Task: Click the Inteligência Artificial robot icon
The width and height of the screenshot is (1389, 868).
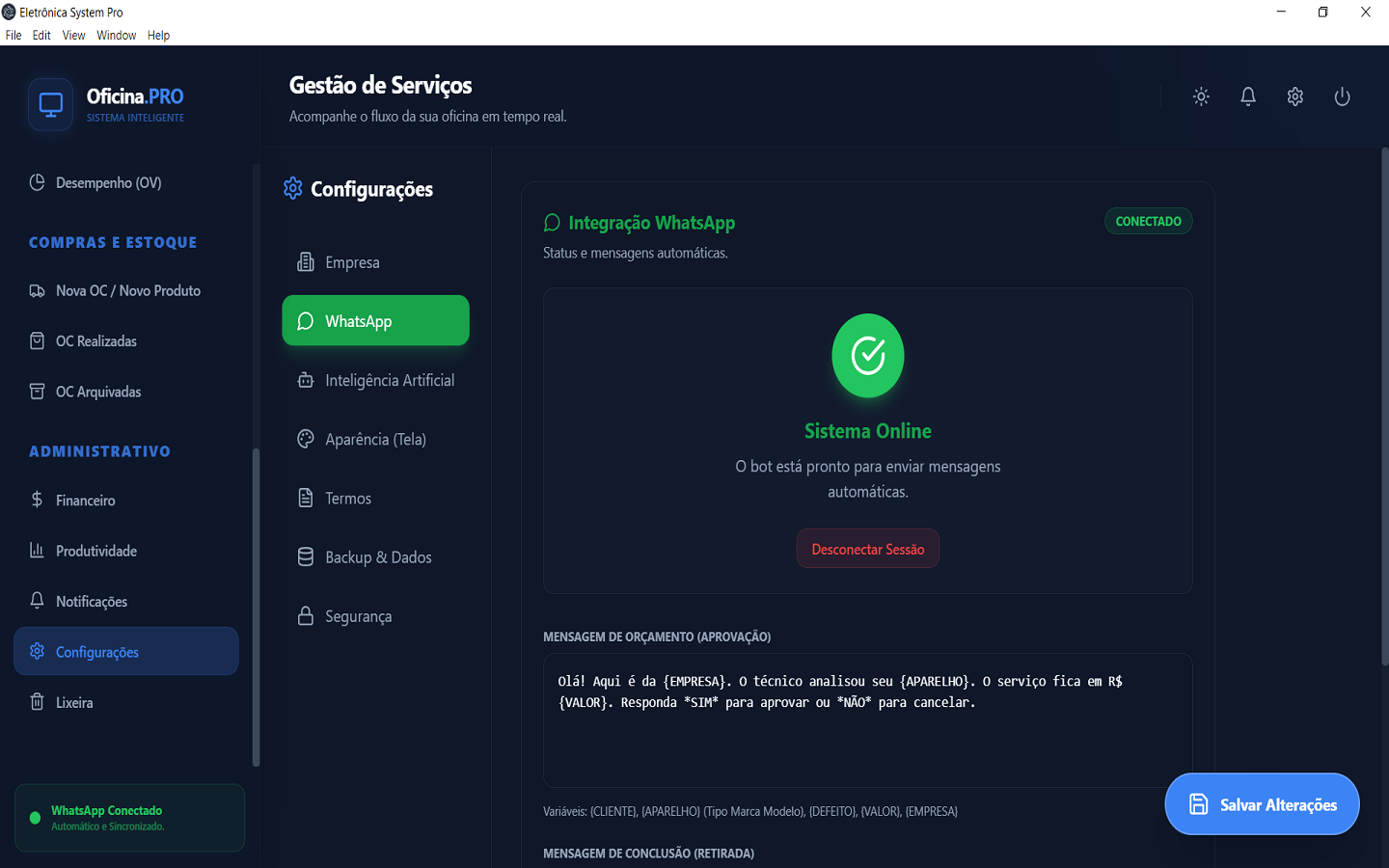Action: click(x=306, y=380)
